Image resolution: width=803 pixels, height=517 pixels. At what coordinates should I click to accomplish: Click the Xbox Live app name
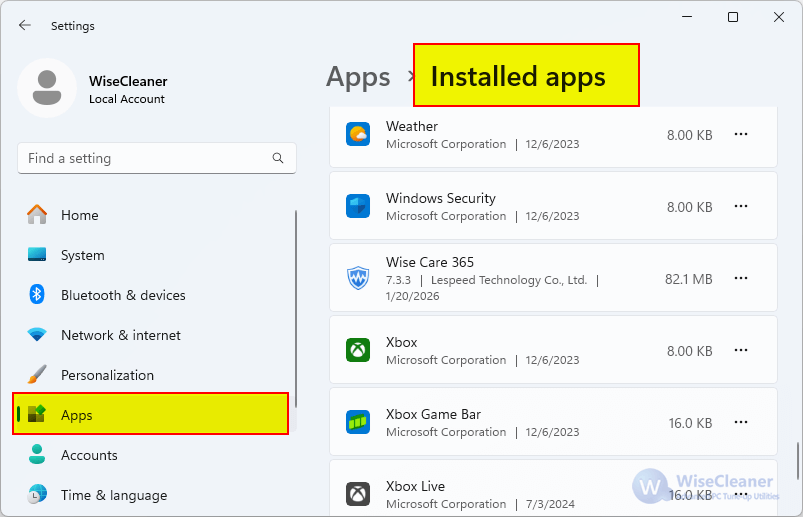click(x=415, y=486)
